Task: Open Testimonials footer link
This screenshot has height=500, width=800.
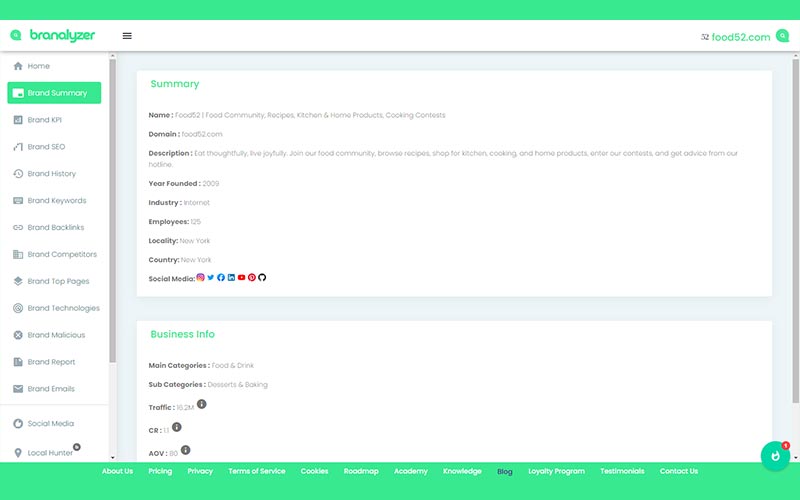Action: 622,471
